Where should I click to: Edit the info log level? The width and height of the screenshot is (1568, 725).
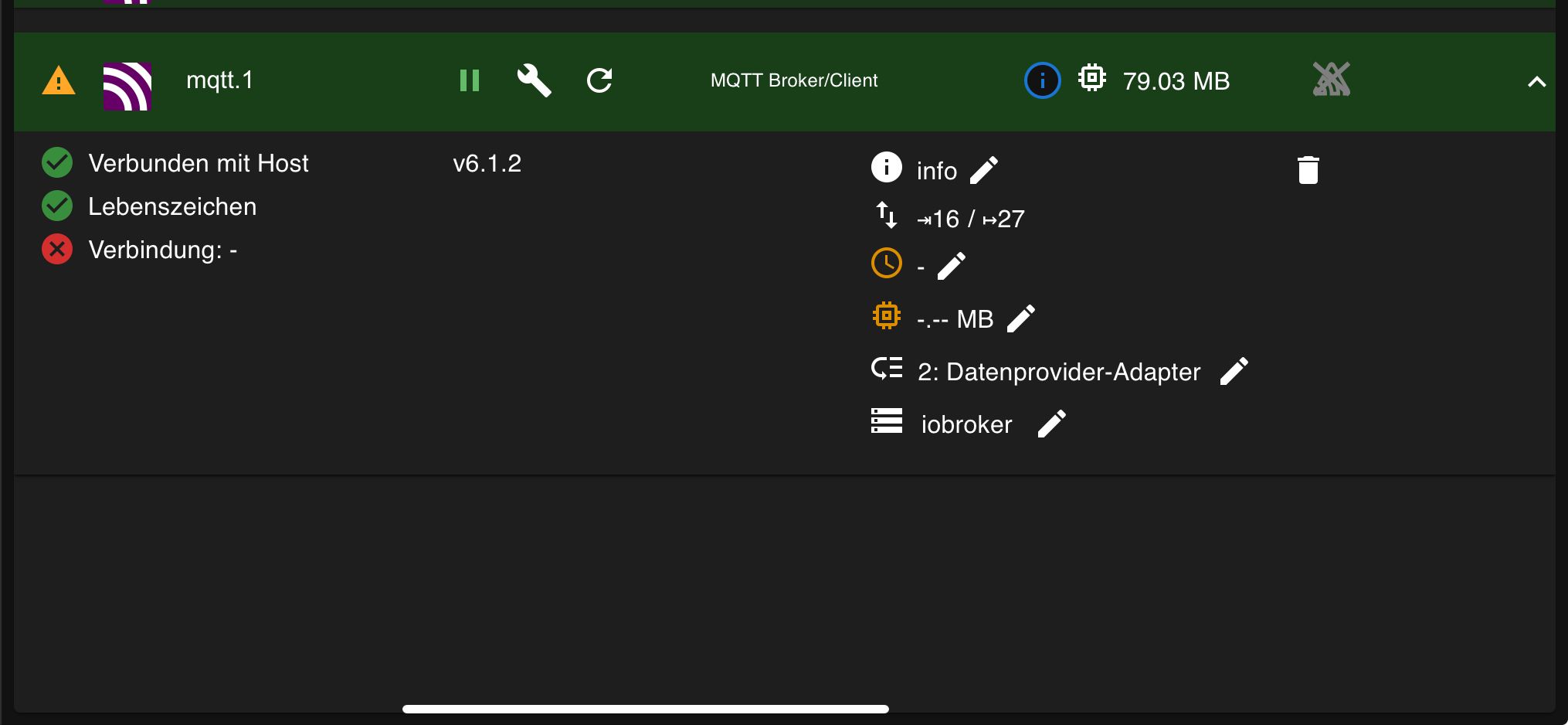984,170
